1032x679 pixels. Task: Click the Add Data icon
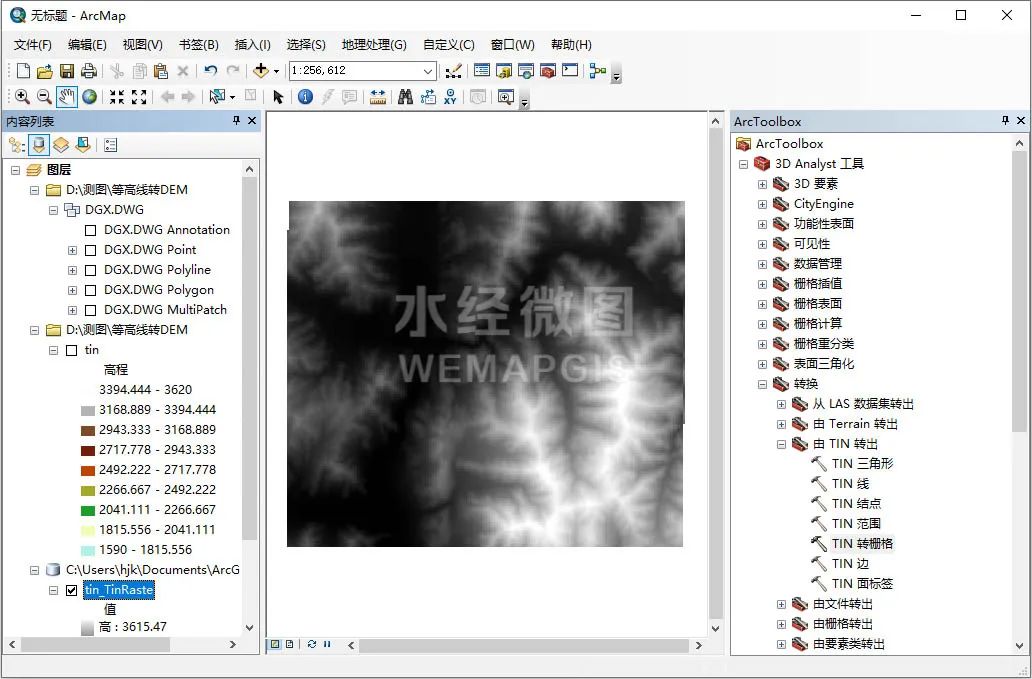click(261, 70)
